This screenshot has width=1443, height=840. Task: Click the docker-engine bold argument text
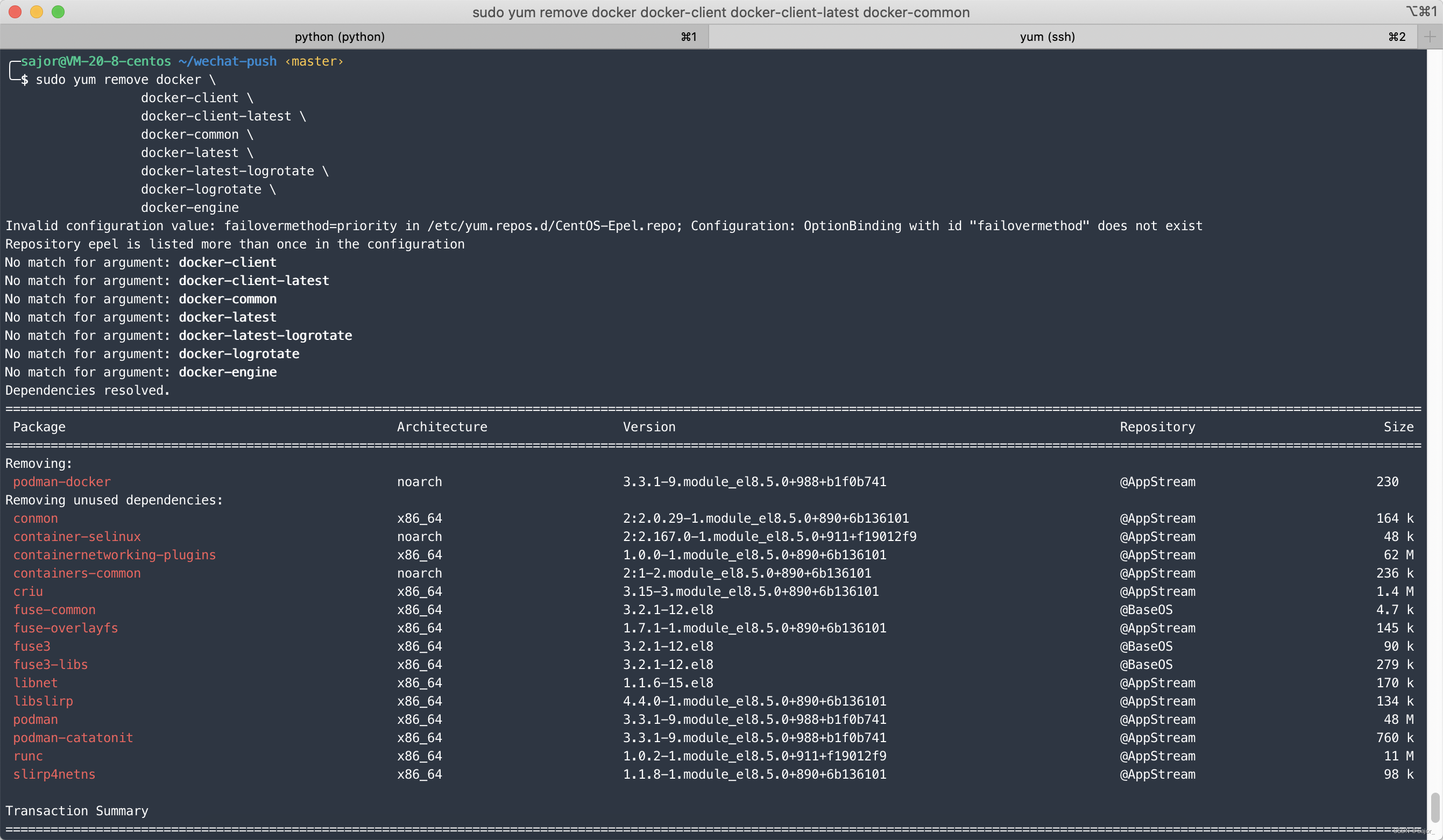pos(228,372)
